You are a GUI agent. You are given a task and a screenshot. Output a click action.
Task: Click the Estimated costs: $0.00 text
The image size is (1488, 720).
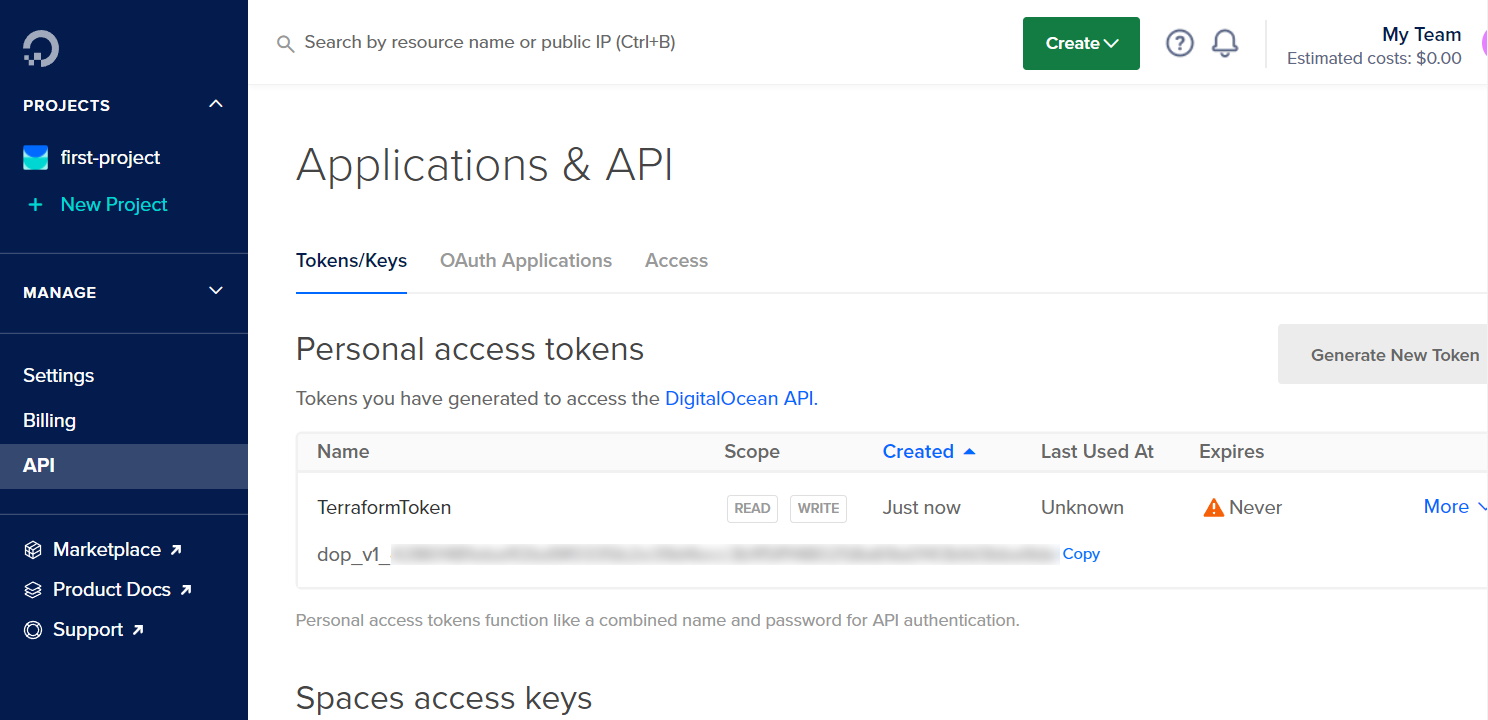[1374, 59]
